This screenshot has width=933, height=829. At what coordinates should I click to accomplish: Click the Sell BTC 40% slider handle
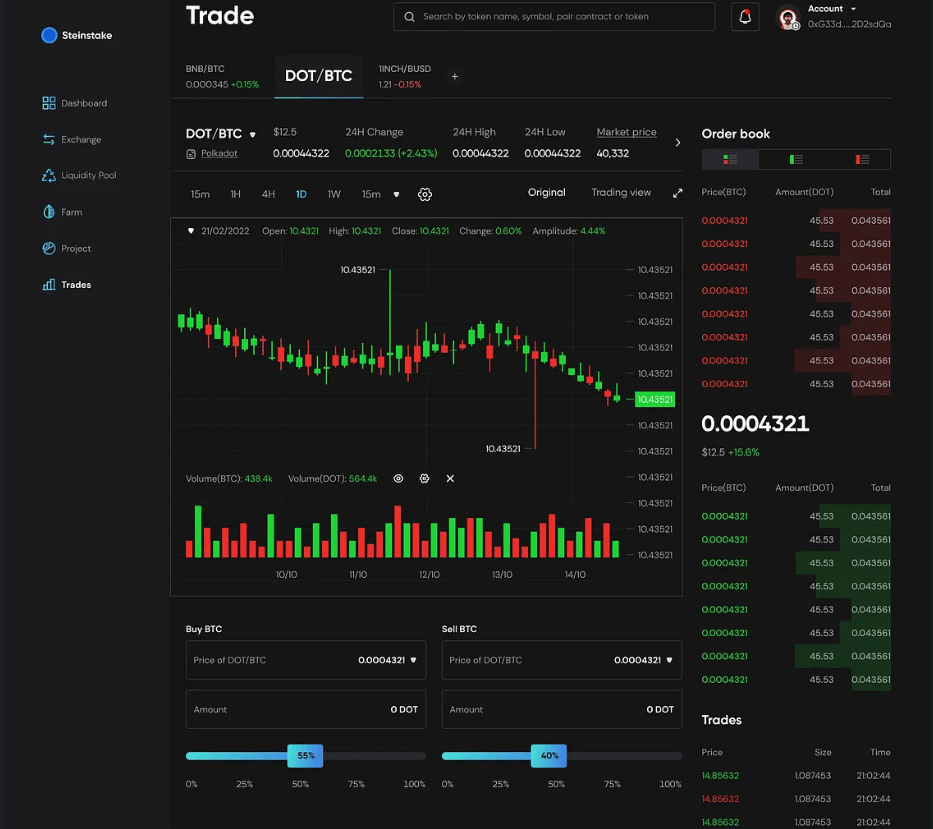tap(549, 756)
